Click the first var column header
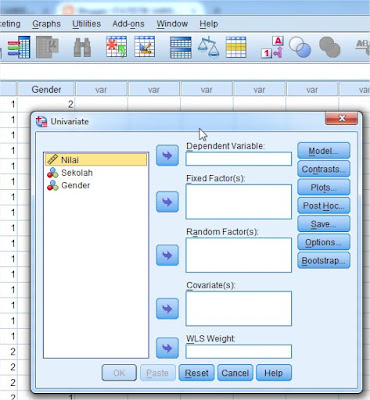 pyautogui.click(x=101, y=90)
